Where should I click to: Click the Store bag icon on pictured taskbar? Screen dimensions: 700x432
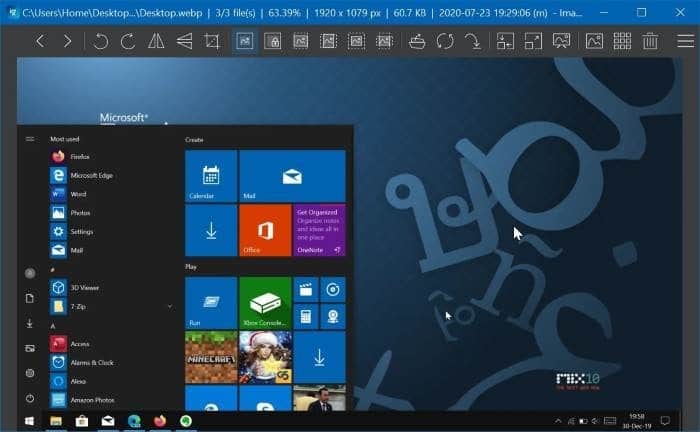(82, 421)
